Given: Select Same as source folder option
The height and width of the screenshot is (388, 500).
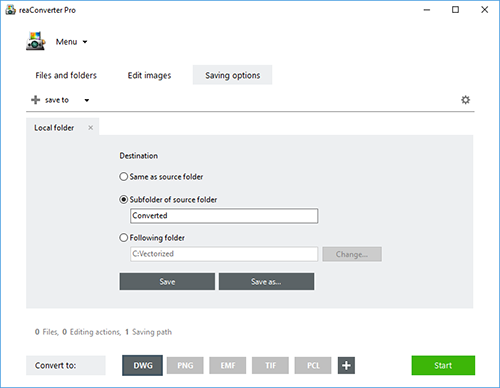Looking at the screenshot, I should point(124,177).
